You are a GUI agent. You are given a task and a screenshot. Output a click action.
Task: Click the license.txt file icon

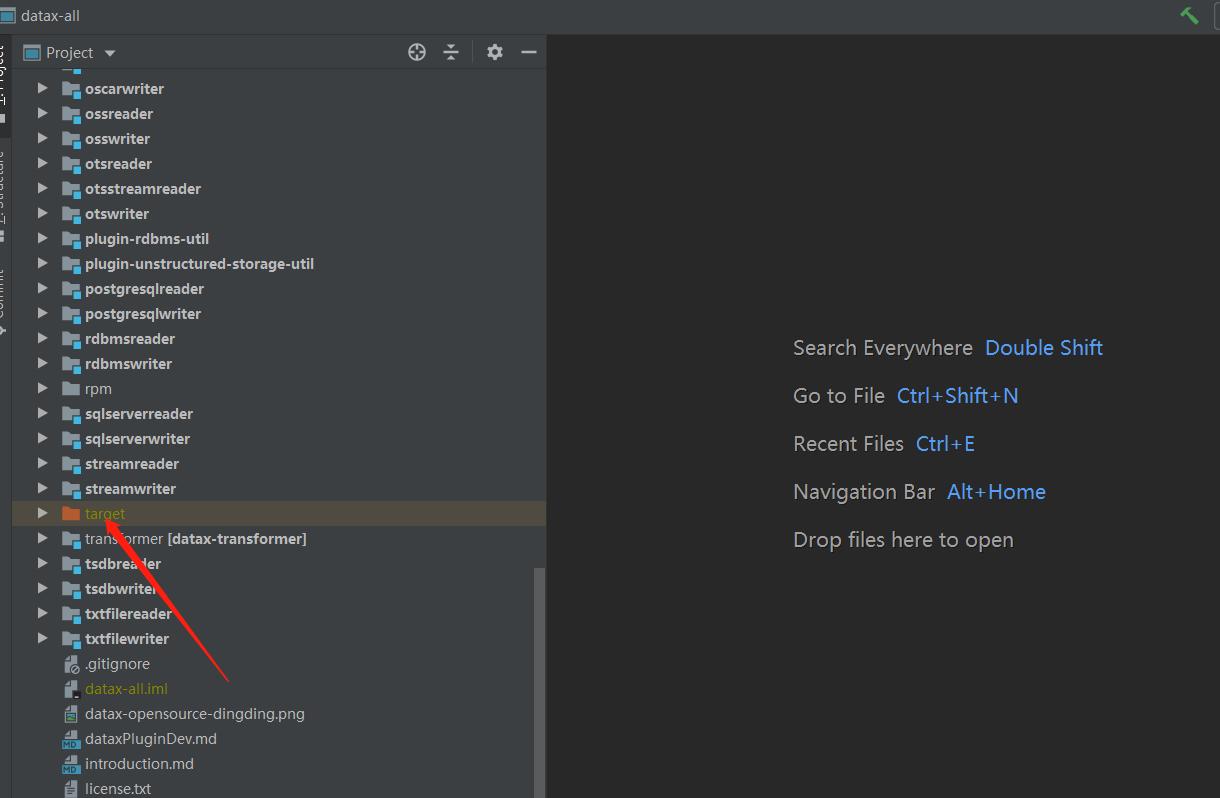point(71,789)
